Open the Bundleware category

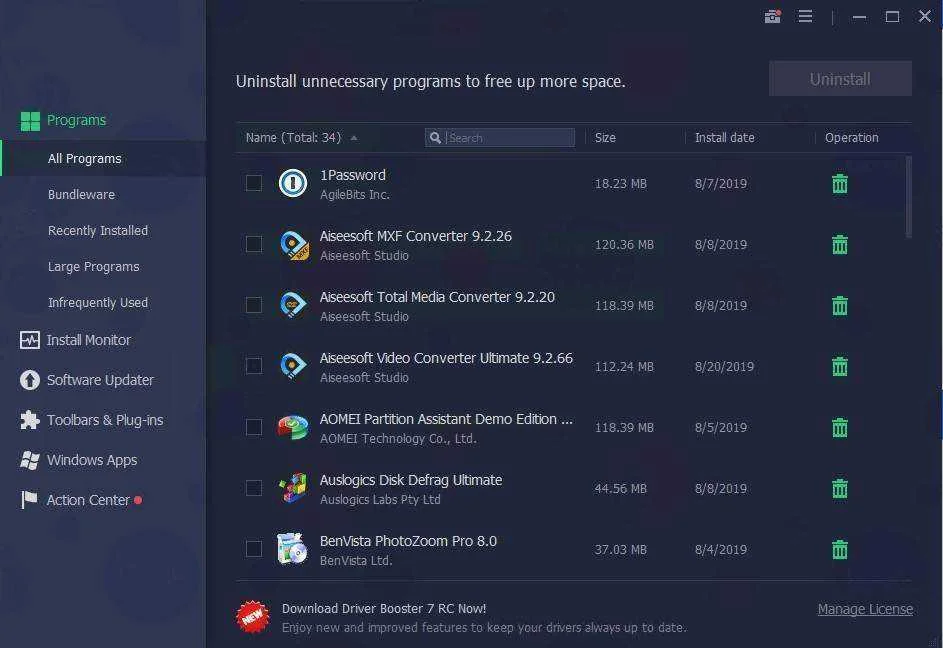(81, 194)
